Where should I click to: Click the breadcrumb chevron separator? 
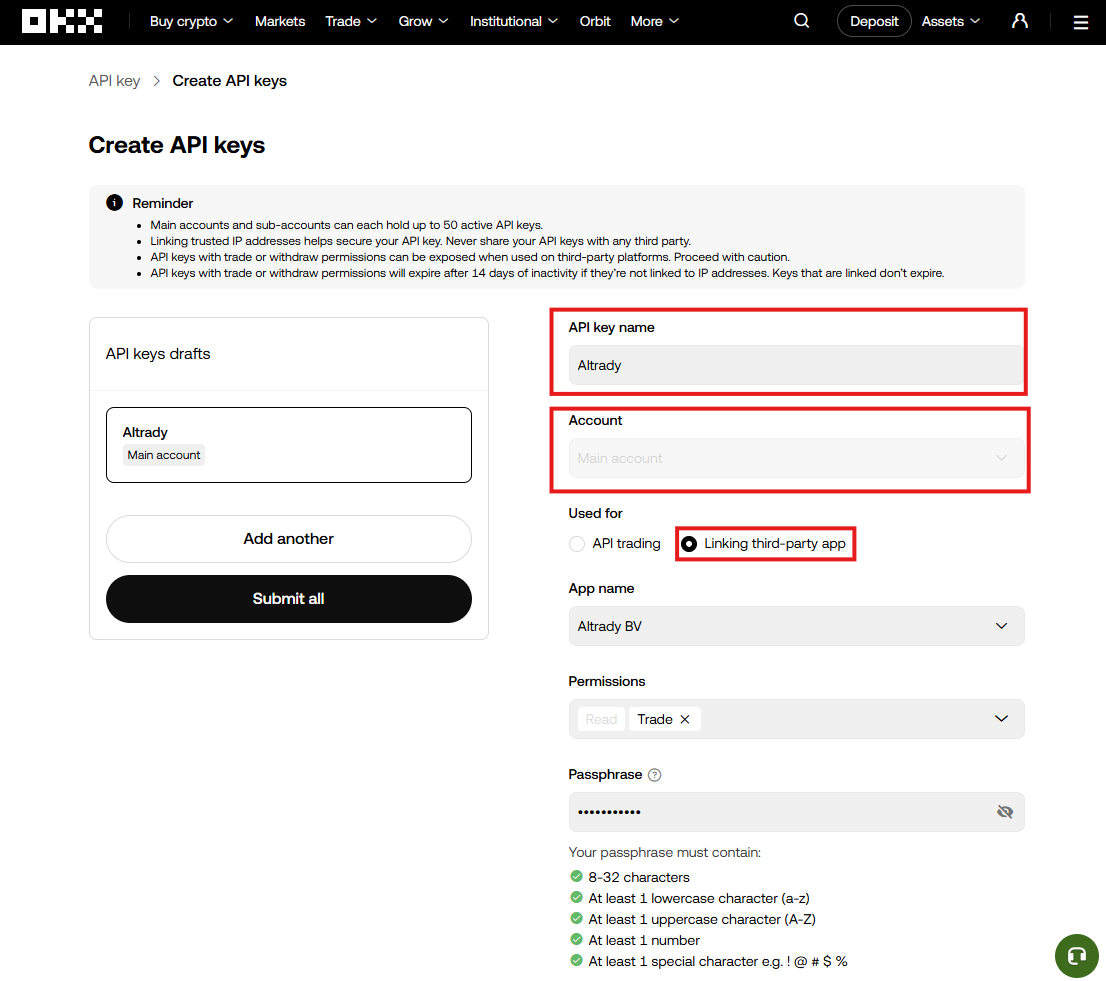click(157, 81)
